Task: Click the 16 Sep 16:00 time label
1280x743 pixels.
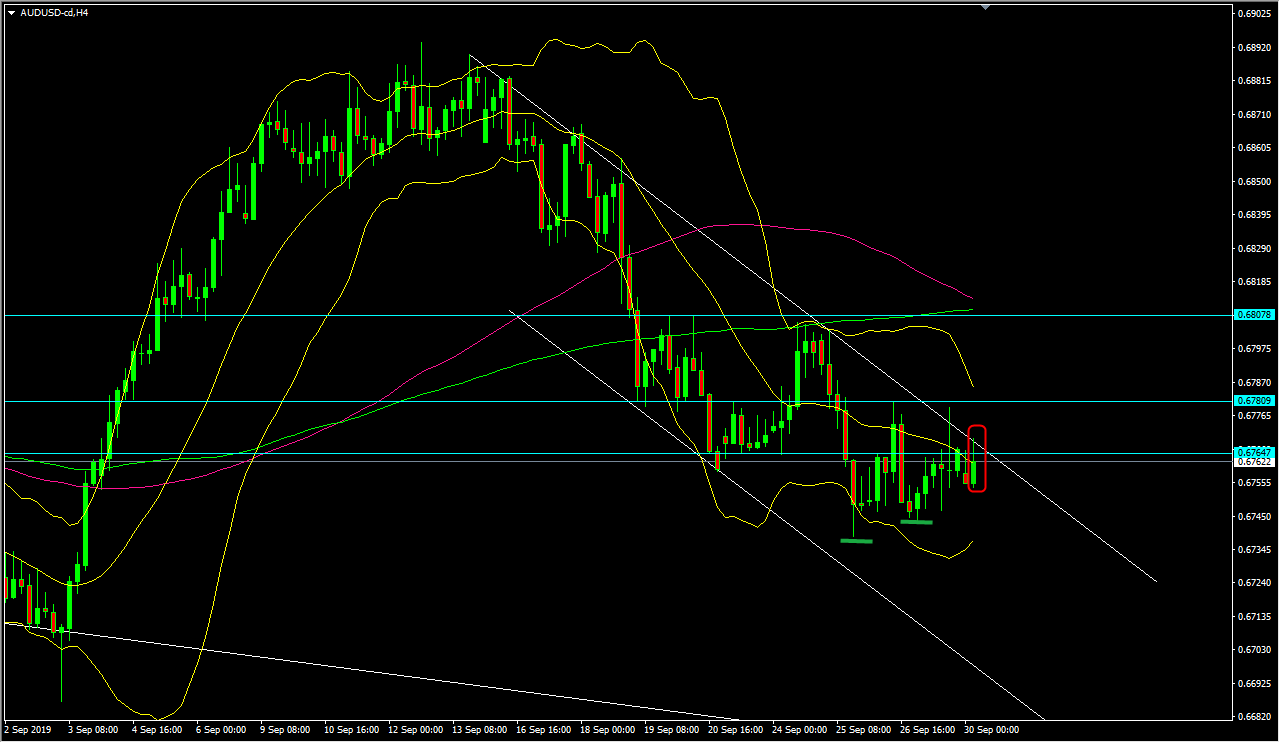Action: tap(543, 731)
